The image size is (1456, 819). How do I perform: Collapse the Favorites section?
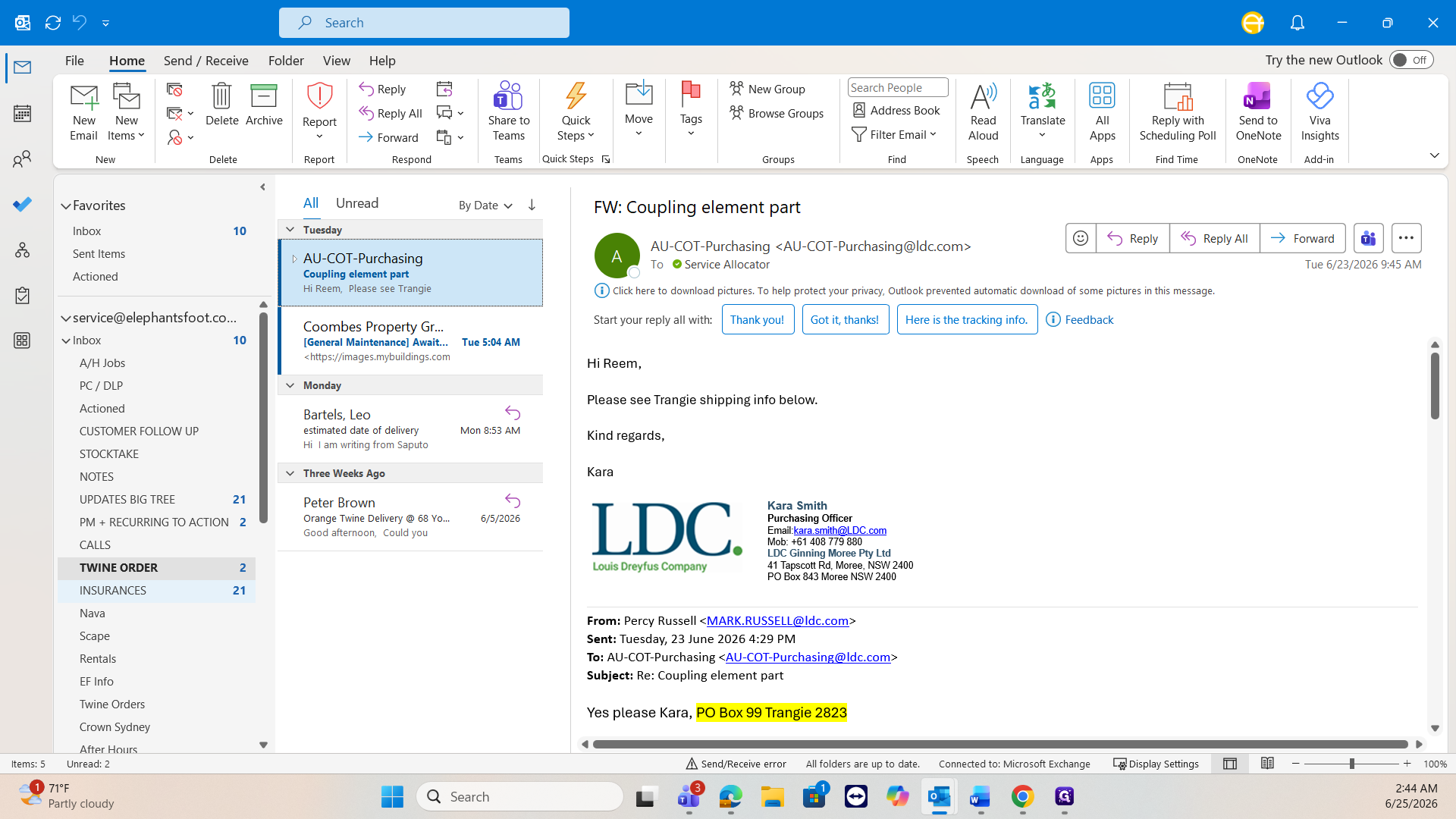(66, 206)
